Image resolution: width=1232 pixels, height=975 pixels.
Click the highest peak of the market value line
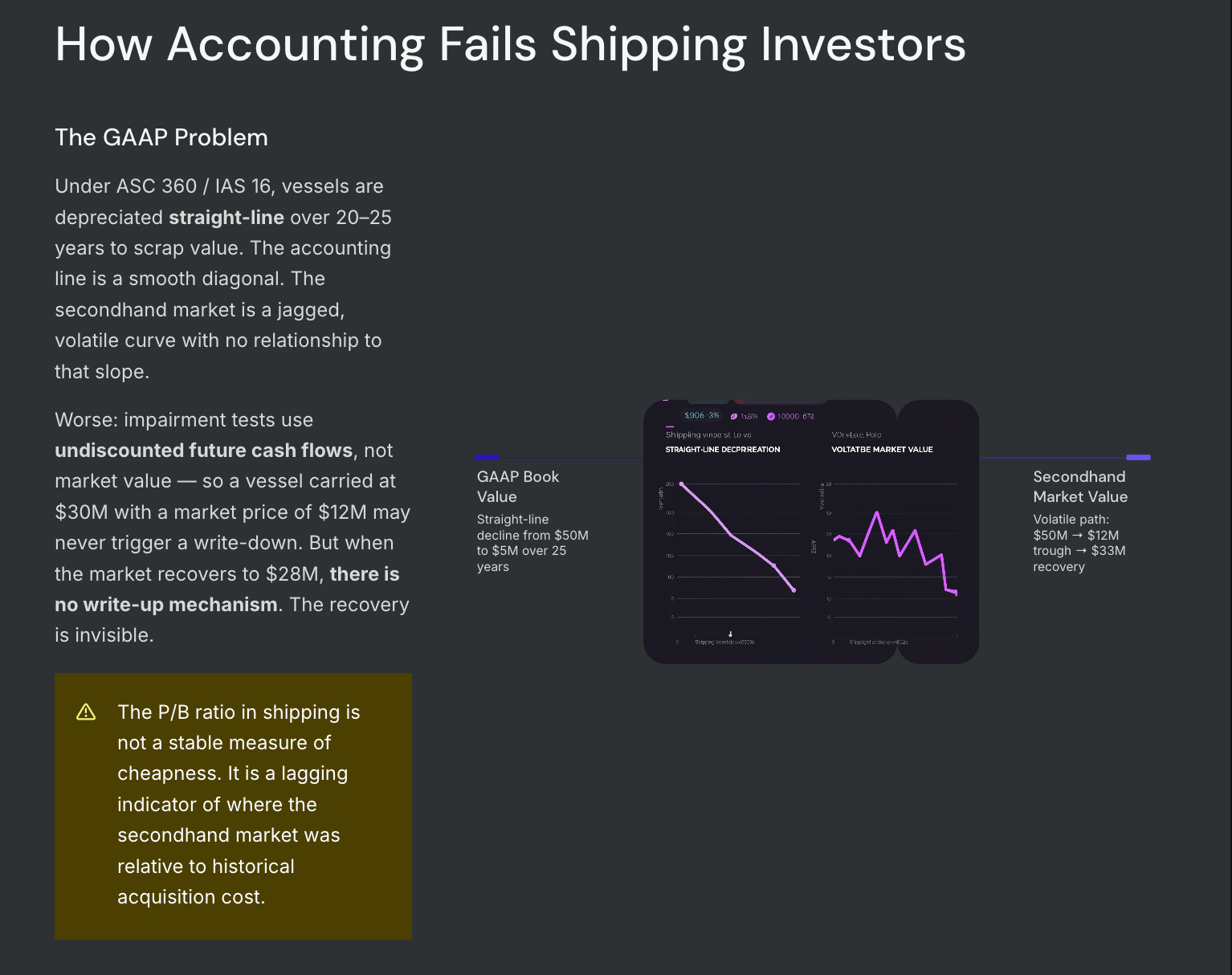[x=876, y=512]
